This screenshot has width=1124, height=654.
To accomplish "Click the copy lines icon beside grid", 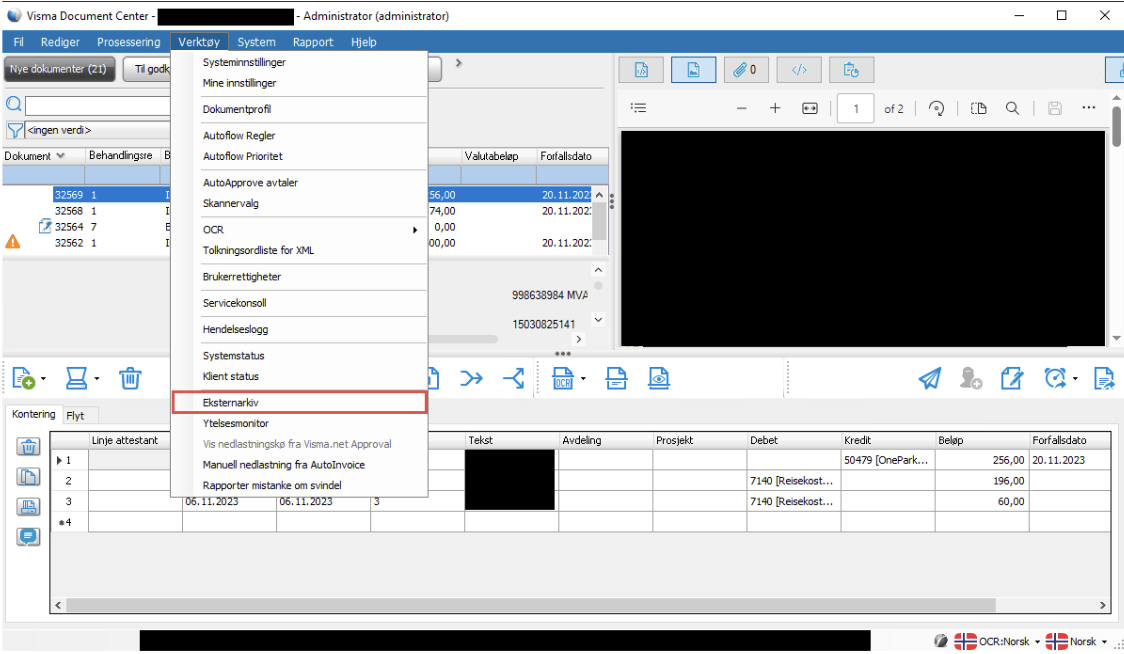I will (28, 477).
